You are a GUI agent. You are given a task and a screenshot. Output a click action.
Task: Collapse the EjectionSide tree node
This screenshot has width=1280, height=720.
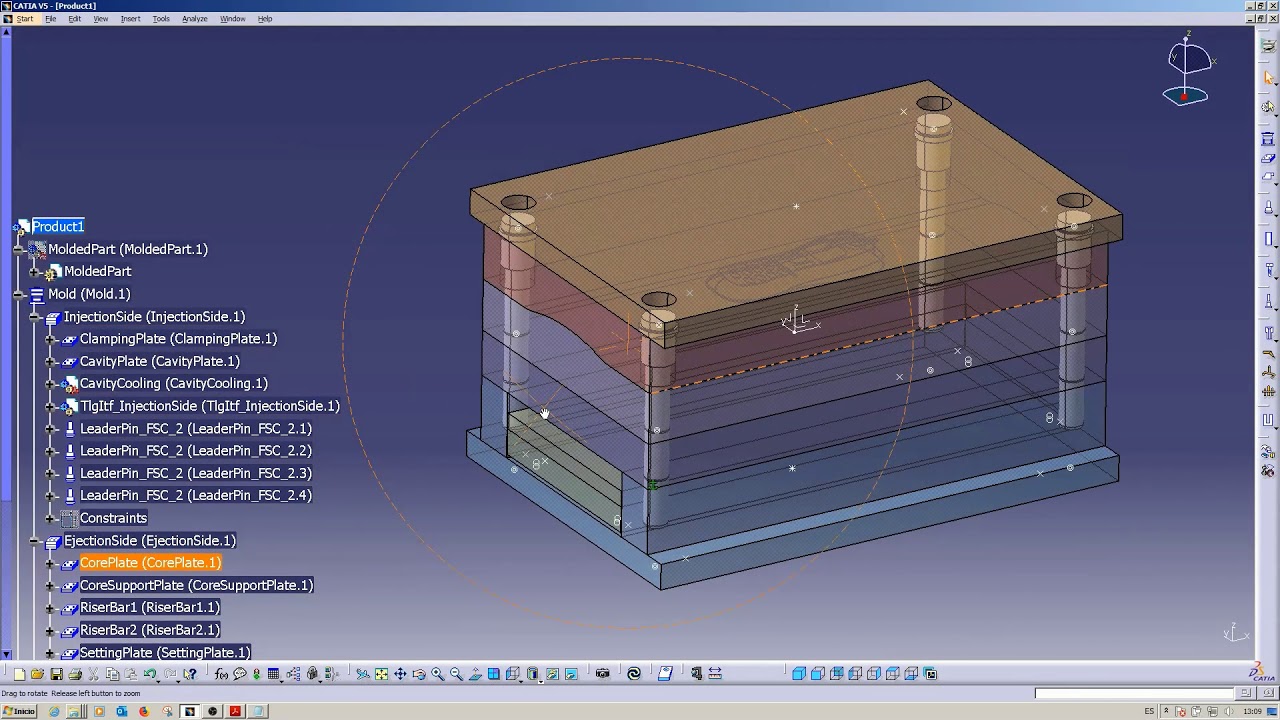click(35, 541)
